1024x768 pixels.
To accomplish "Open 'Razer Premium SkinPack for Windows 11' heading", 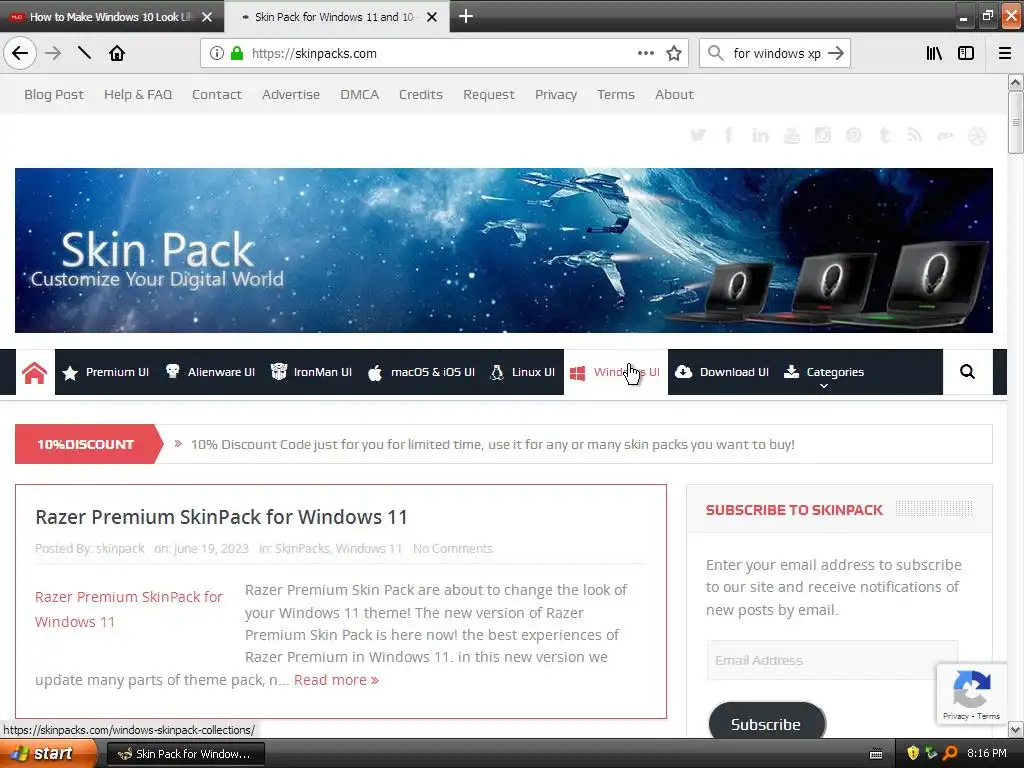I will click(221, 517).
